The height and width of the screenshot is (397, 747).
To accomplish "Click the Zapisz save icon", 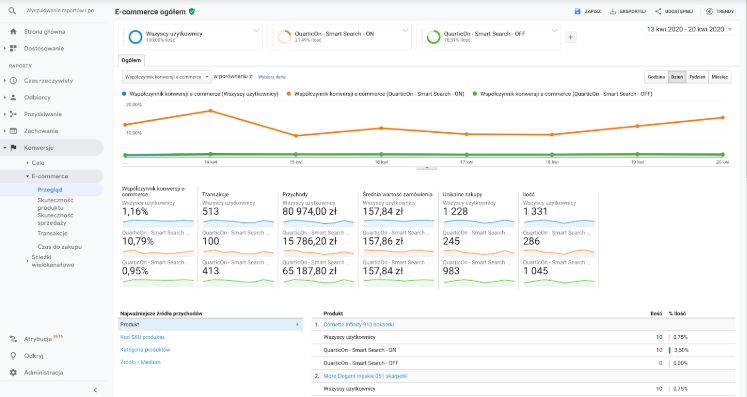I will (577, 11).
